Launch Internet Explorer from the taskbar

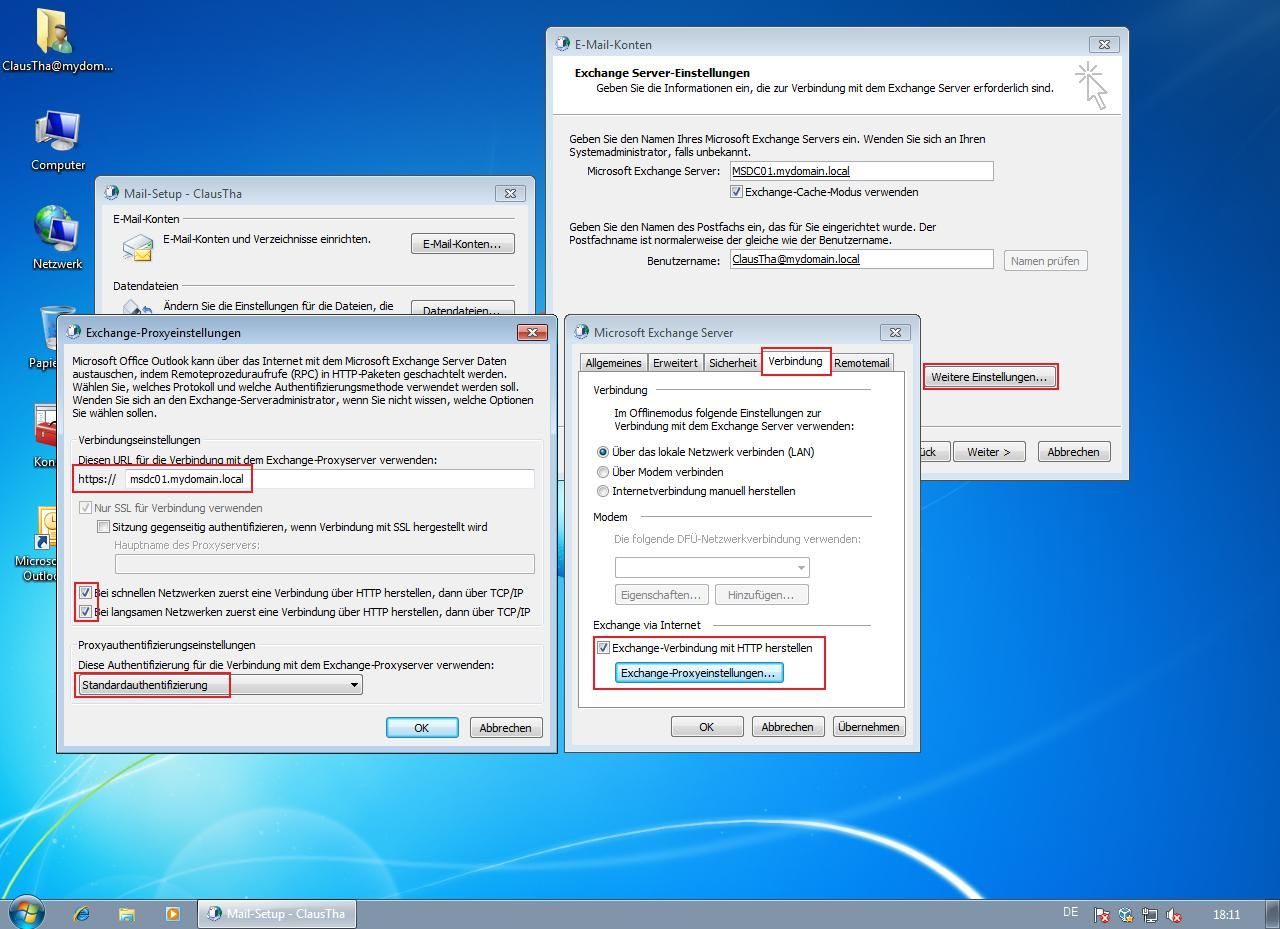click(82, 913)
